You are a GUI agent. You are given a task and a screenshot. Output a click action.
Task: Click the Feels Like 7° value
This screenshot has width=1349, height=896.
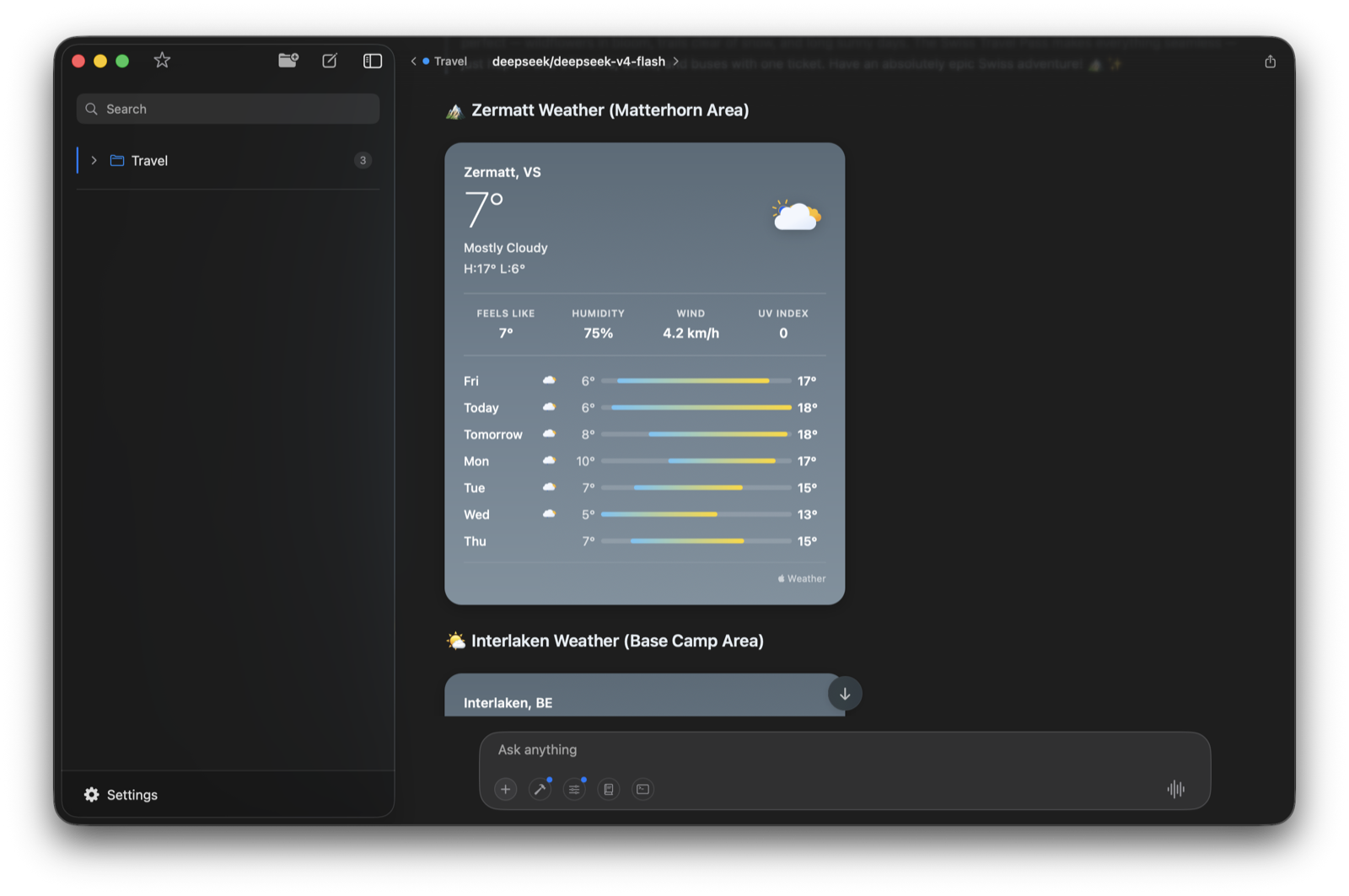pos(506,334)
